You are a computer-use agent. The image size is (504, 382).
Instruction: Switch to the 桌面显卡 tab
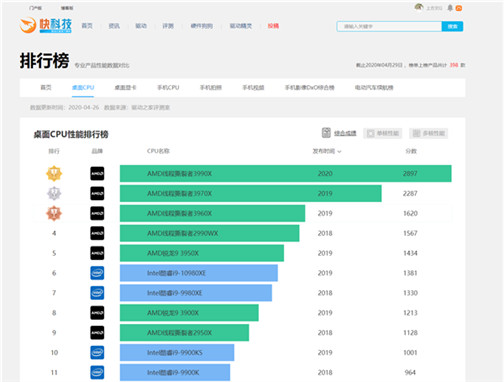click(125, 88)
